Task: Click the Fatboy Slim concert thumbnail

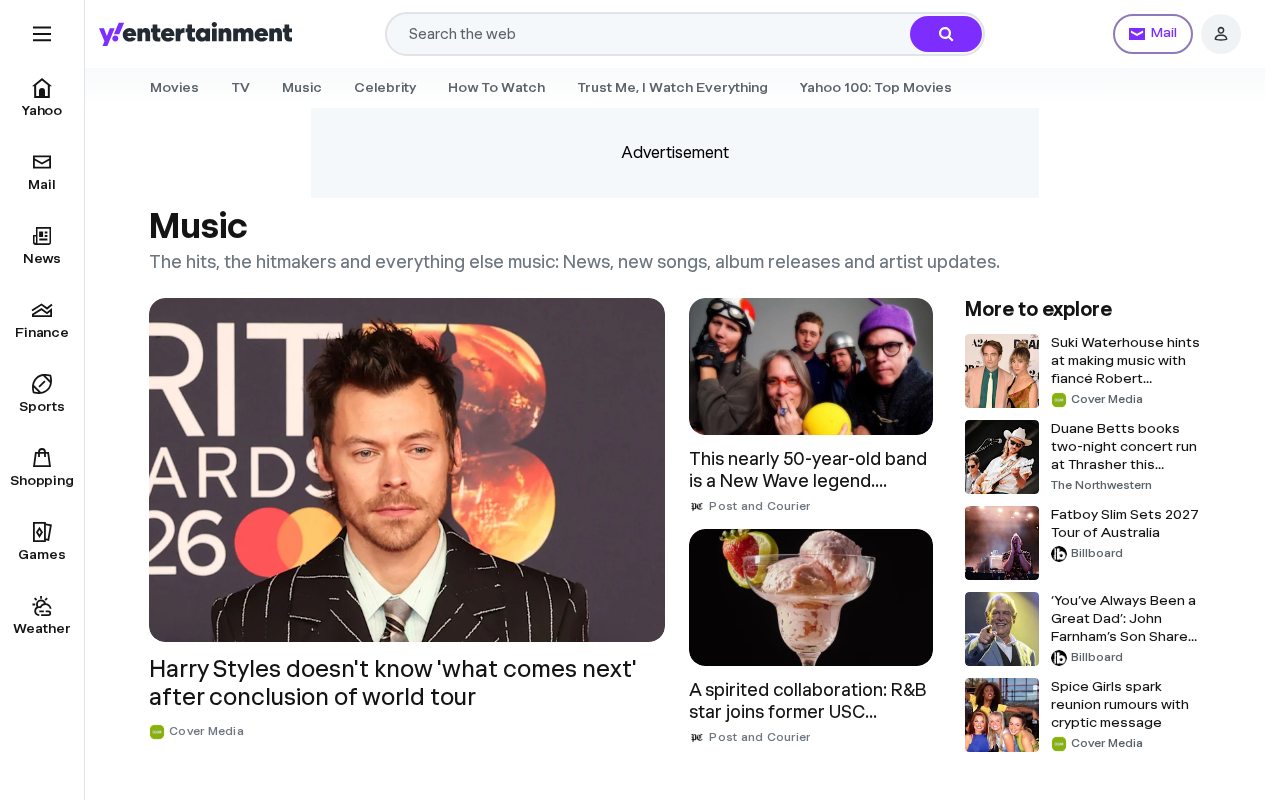Action: coord(1002,543)
